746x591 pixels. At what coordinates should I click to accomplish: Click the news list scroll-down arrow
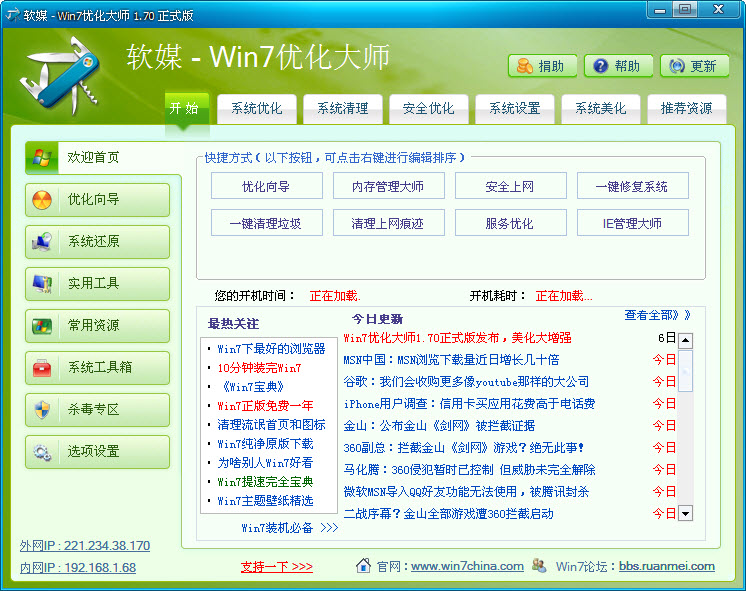coord(686,513)
